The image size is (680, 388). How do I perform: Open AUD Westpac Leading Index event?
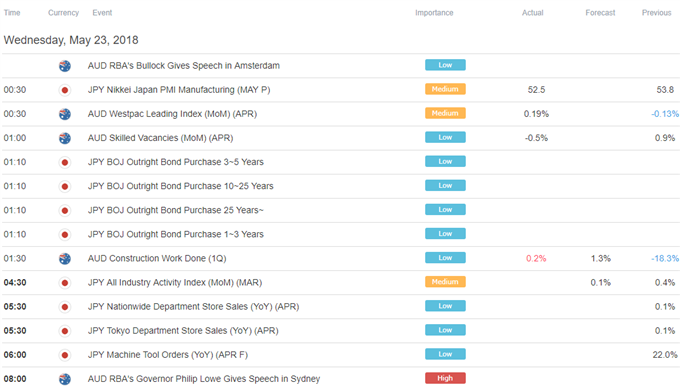coord(172,114)
